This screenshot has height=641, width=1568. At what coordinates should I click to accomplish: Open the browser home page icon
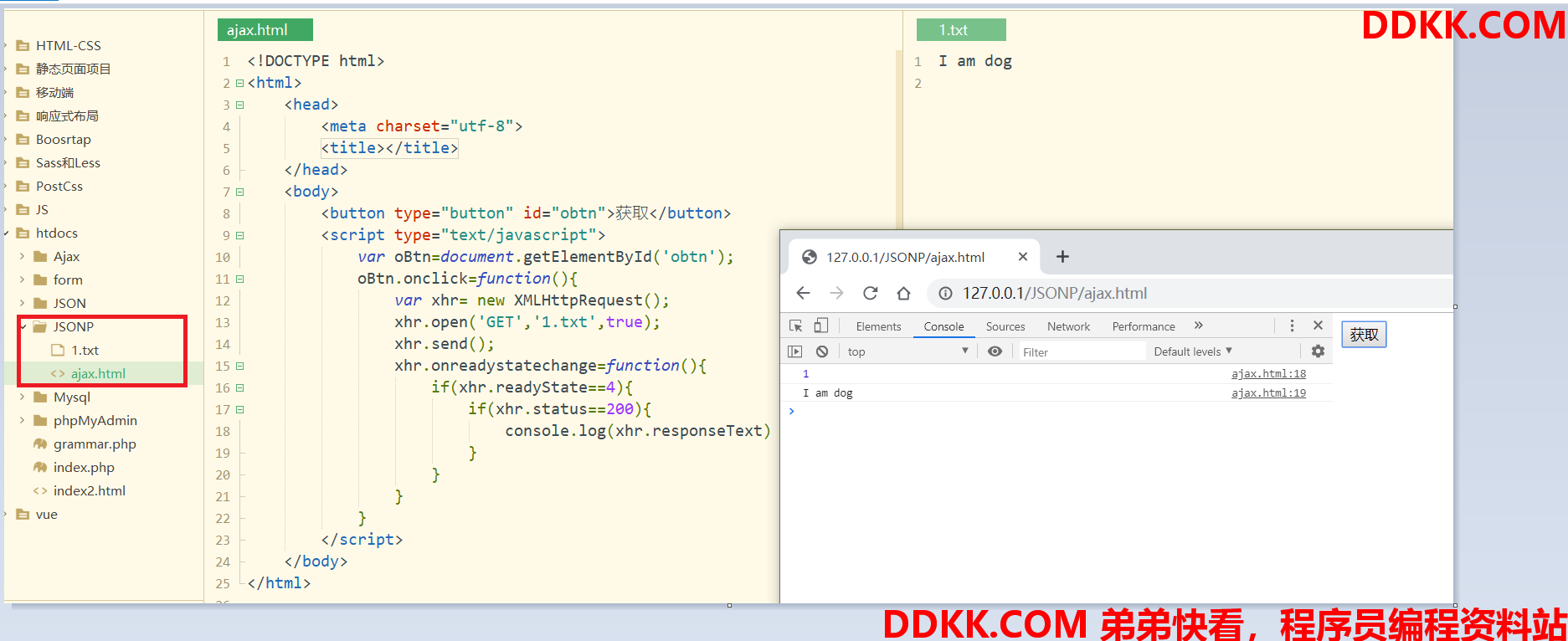(903, 293)
